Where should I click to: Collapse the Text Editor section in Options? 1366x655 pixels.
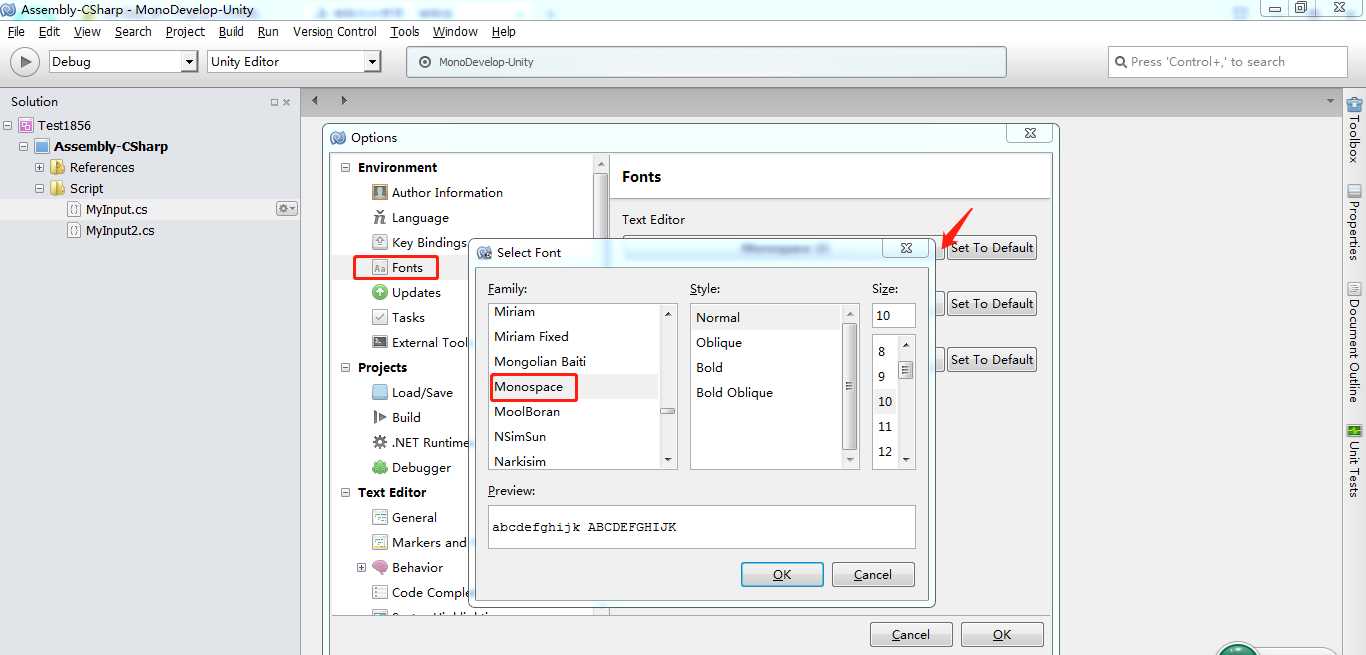tap(346, 492)
